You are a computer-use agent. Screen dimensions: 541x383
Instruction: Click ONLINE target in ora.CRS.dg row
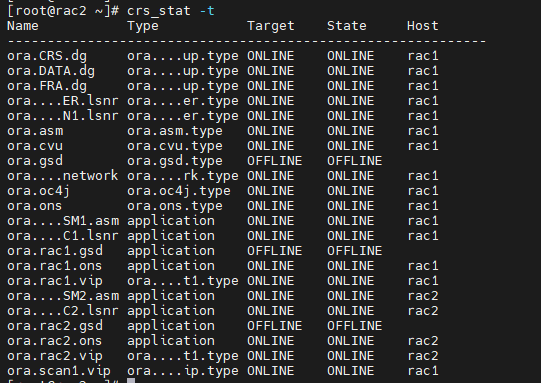click(271, 56)
